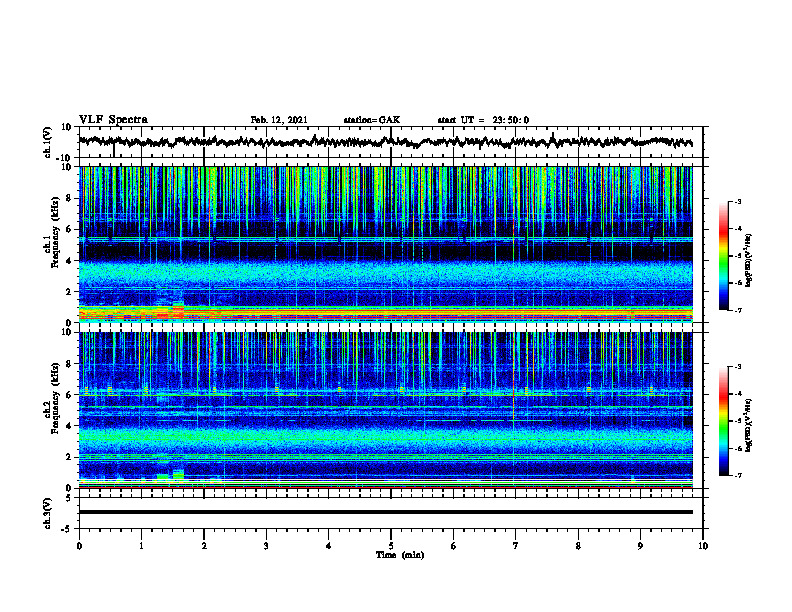Click the "start UT = 23:50: 0" header text
The image size is (792, 612).
483,120
